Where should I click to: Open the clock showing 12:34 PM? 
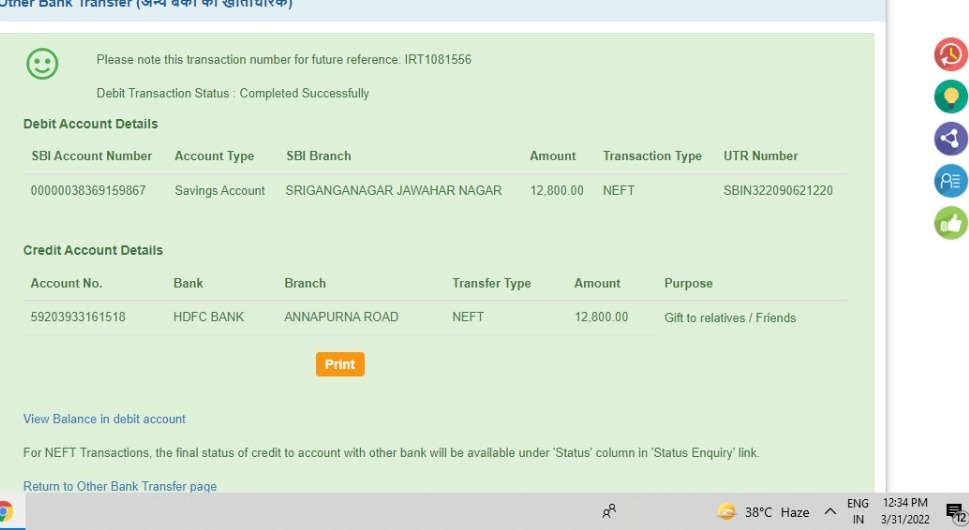[x=905, y=512]
